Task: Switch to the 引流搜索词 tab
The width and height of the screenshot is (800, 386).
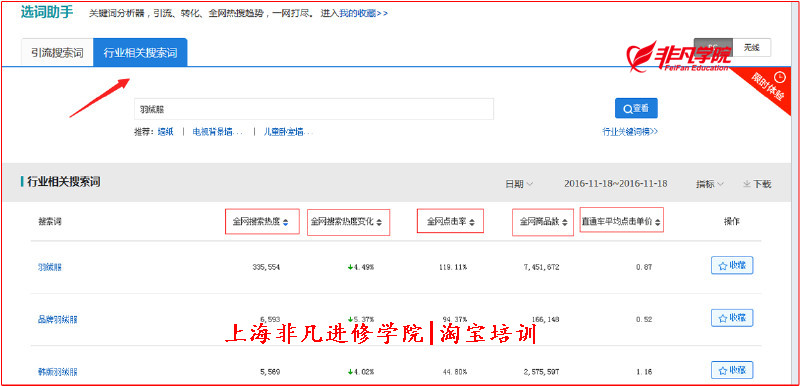Action: [57, 53]
